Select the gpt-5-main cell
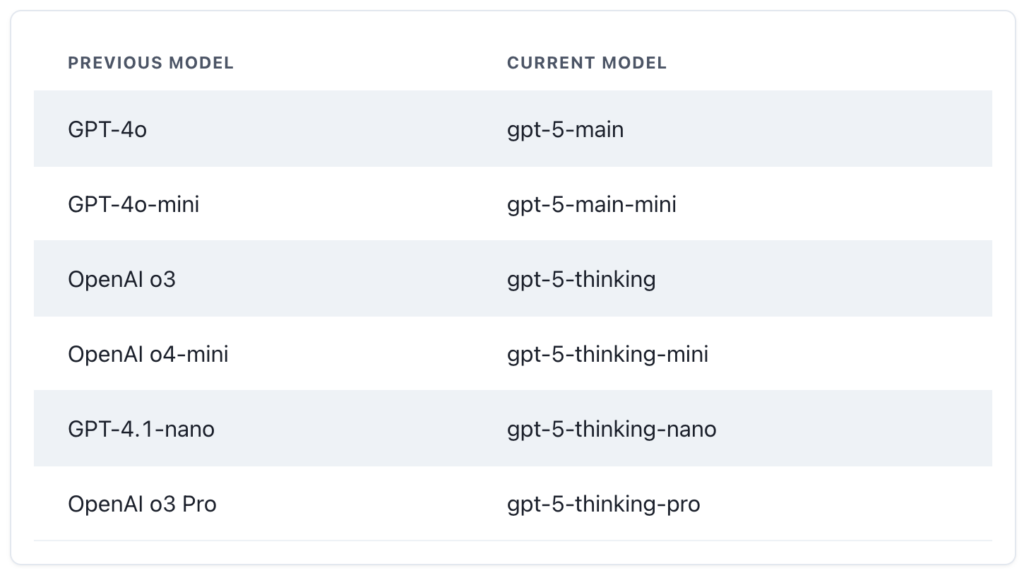Viewport: 1024px width, 578px height. 565,129
